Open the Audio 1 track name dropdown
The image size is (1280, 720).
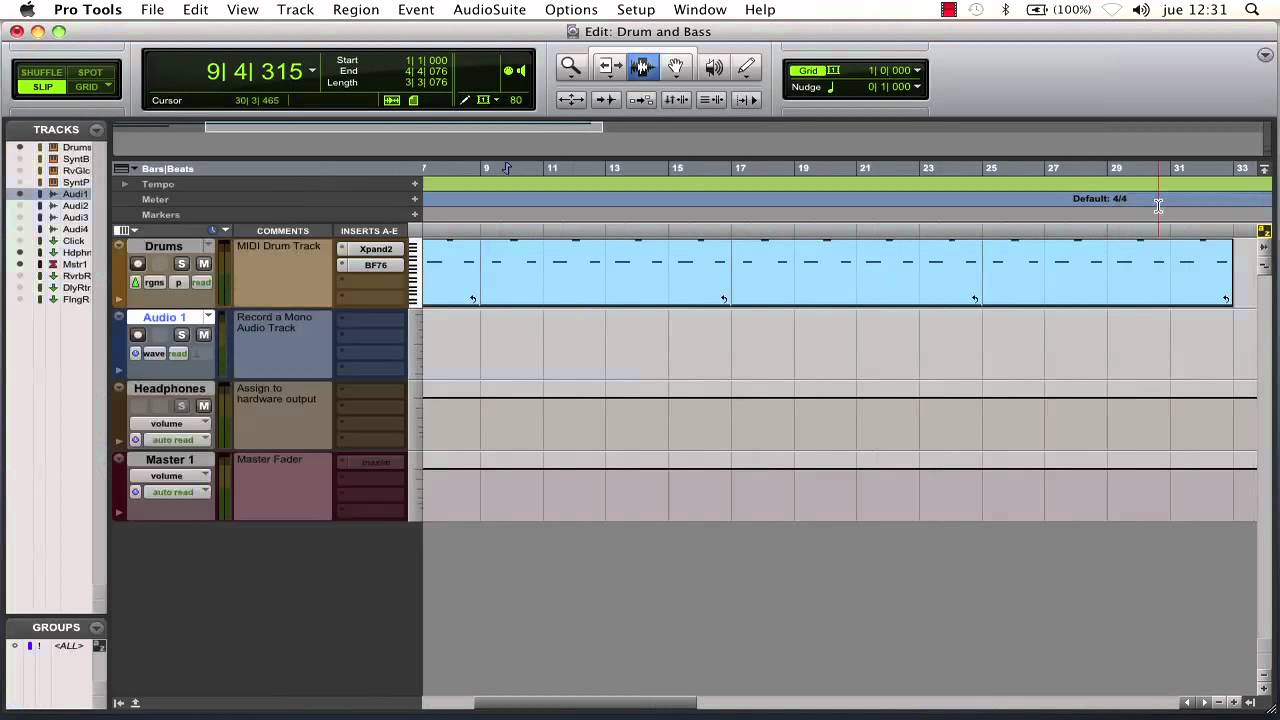coord(208,317)
